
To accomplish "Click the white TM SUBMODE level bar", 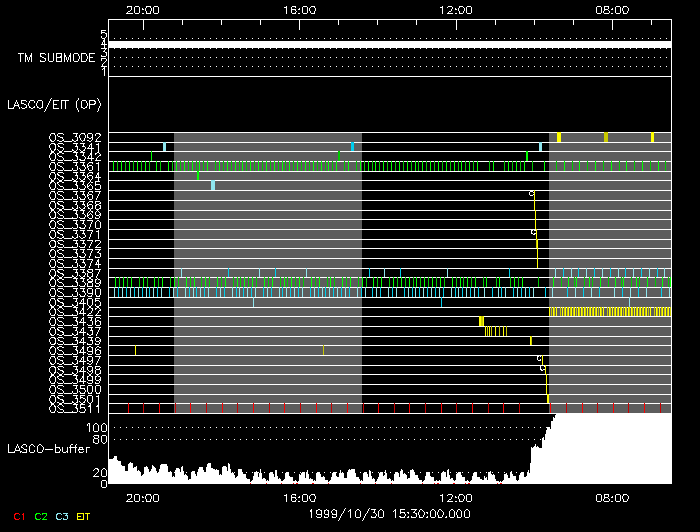I will [x=389, y=45].
